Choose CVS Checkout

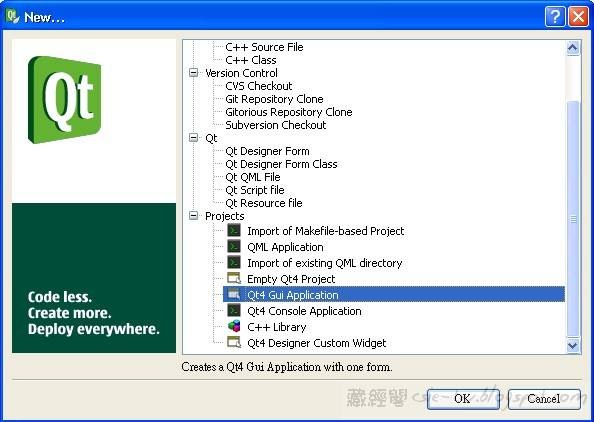258,86
